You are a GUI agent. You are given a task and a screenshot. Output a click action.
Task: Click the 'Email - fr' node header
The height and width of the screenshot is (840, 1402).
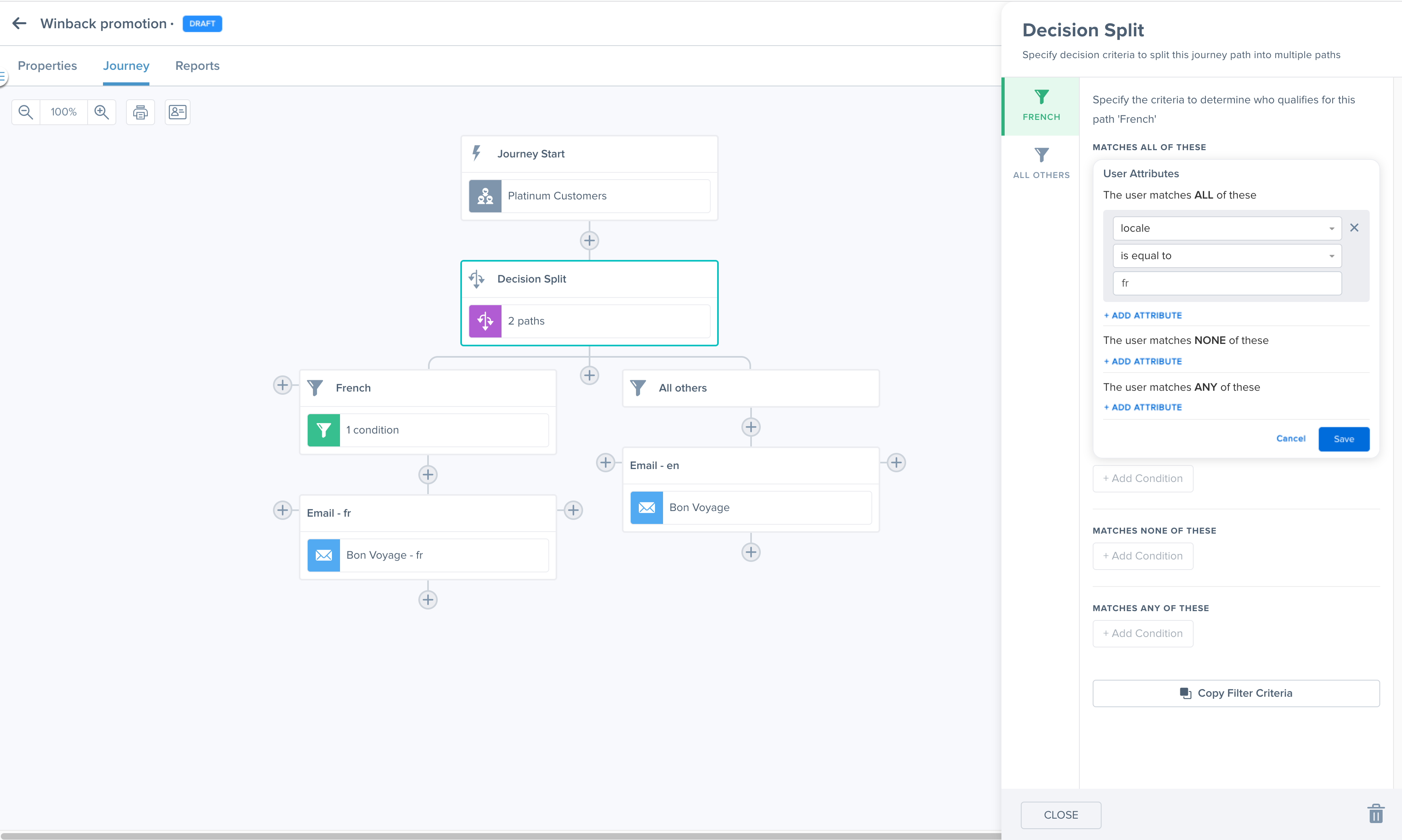(428, 513)
